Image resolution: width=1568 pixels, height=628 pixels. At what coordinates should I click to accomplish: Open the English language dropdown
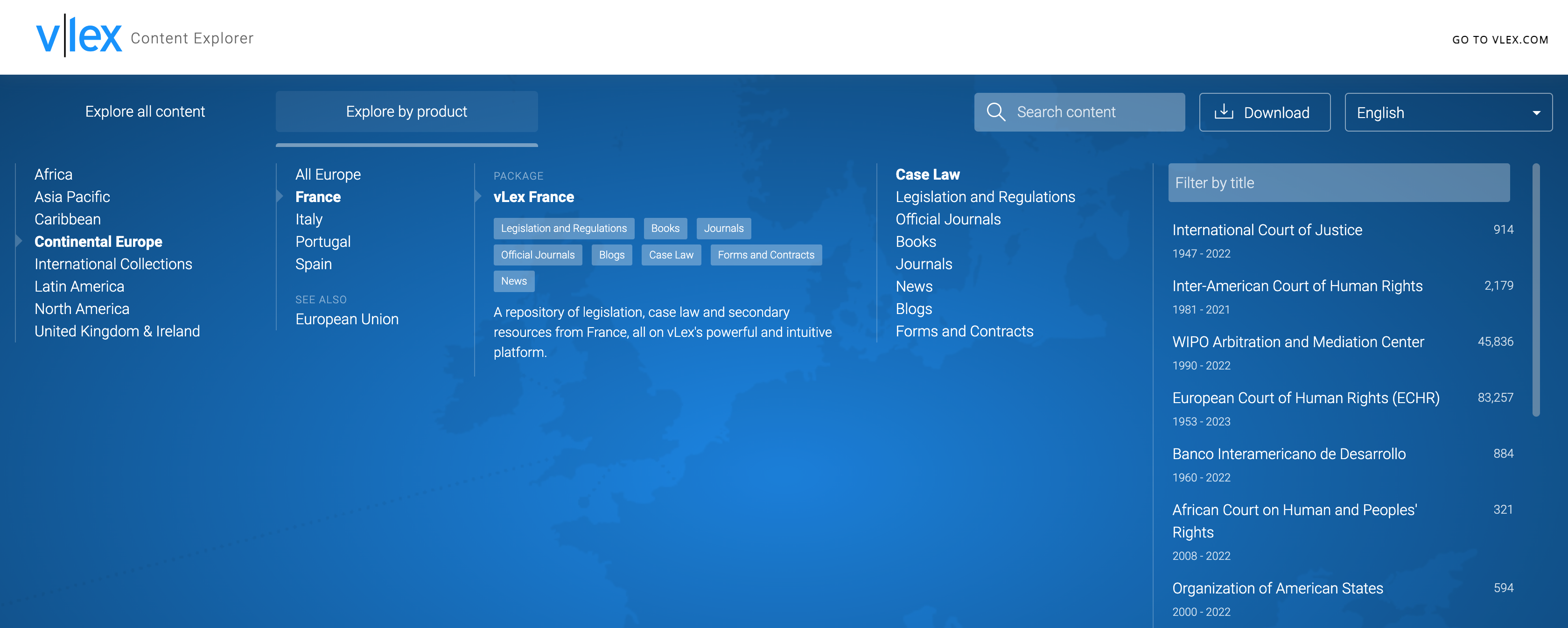pyautogui.click(x=1448, y=112)
